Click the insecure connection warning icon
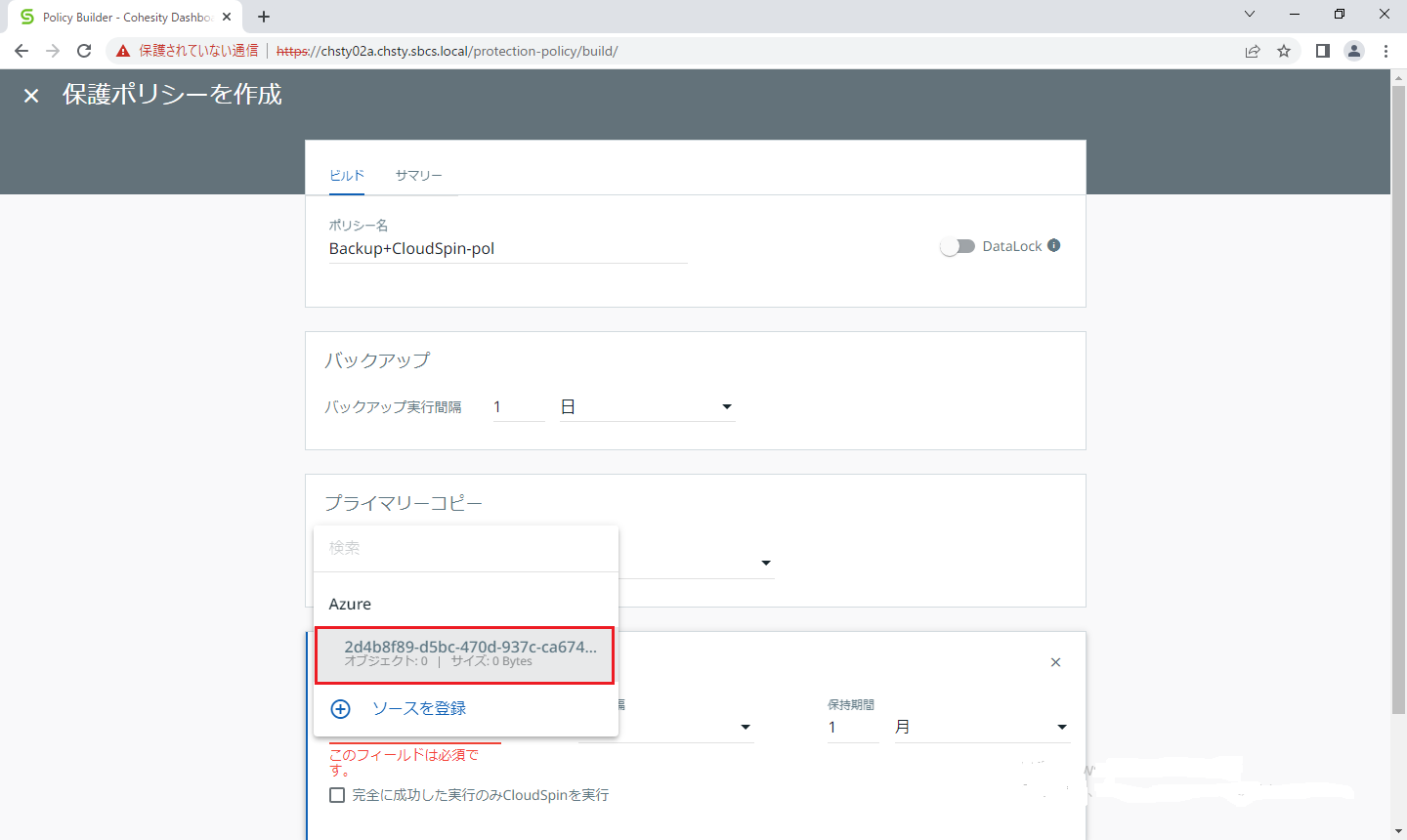 (x=123, y=51)
